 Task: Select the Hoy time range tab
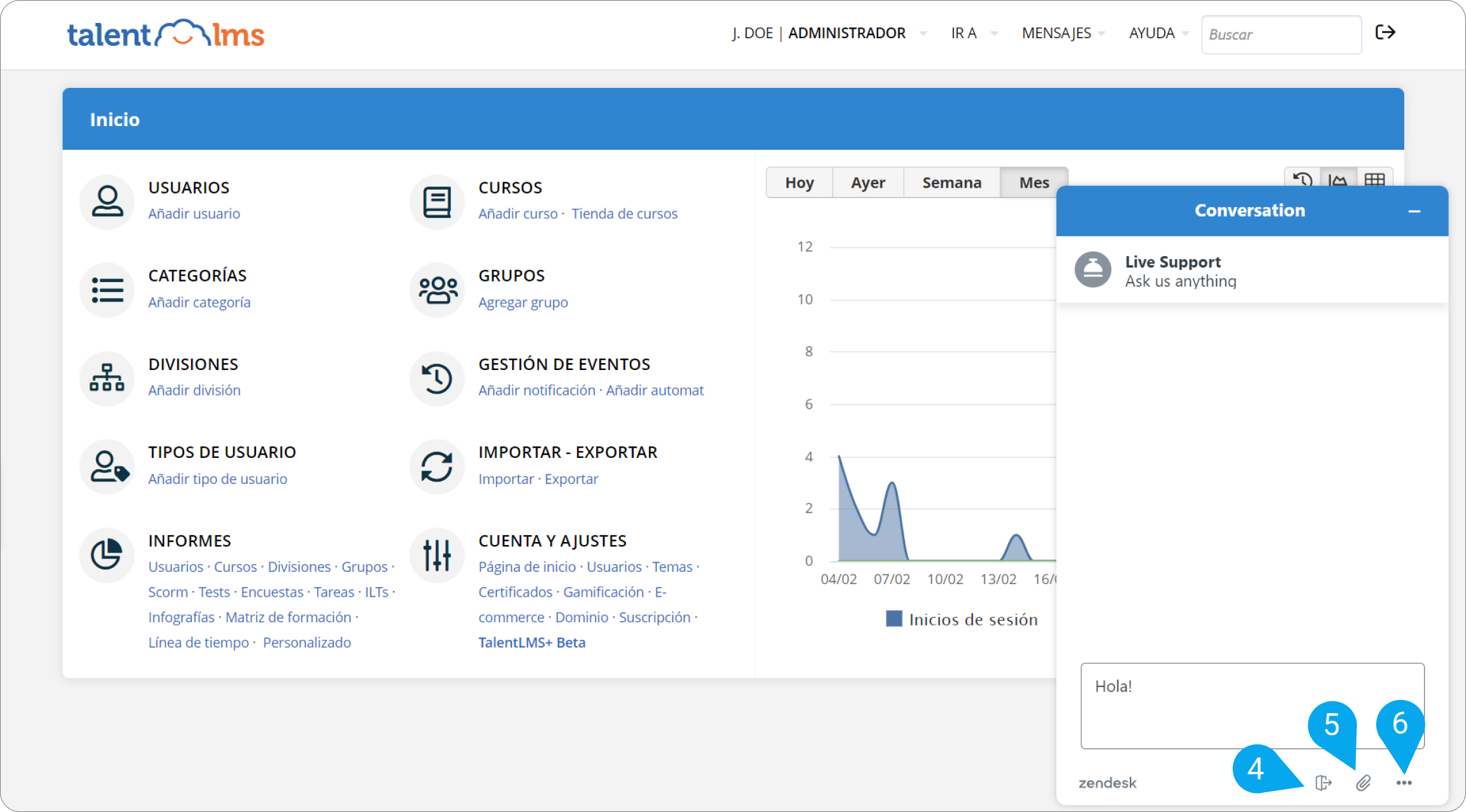click(x=799, y=183)
